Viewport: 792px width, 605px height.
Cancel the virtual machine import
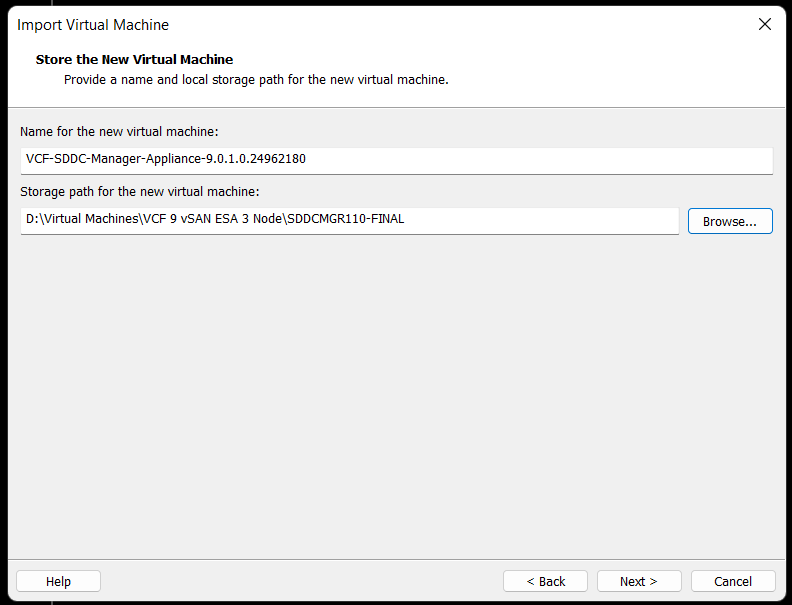[x=733, y=581]
